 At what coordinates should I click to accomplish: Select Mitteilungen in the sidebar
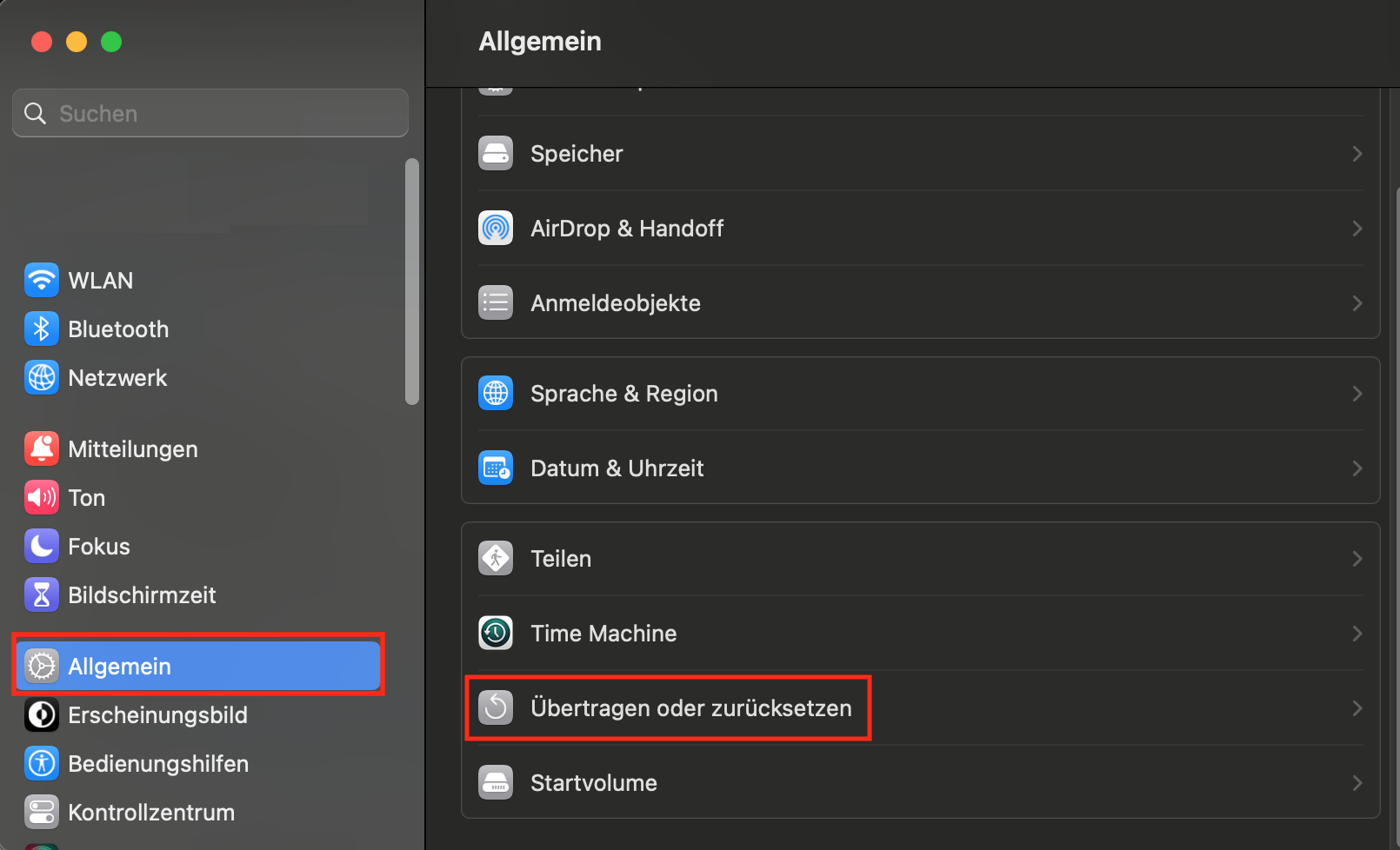(132, 449)
